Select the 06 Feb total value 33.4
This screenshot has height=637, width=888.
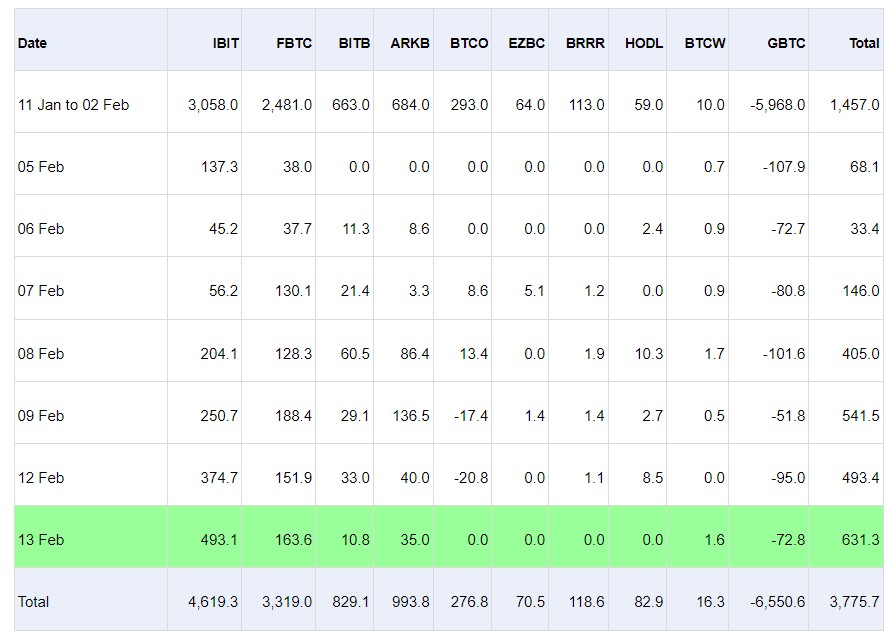(x=865, y=229)
